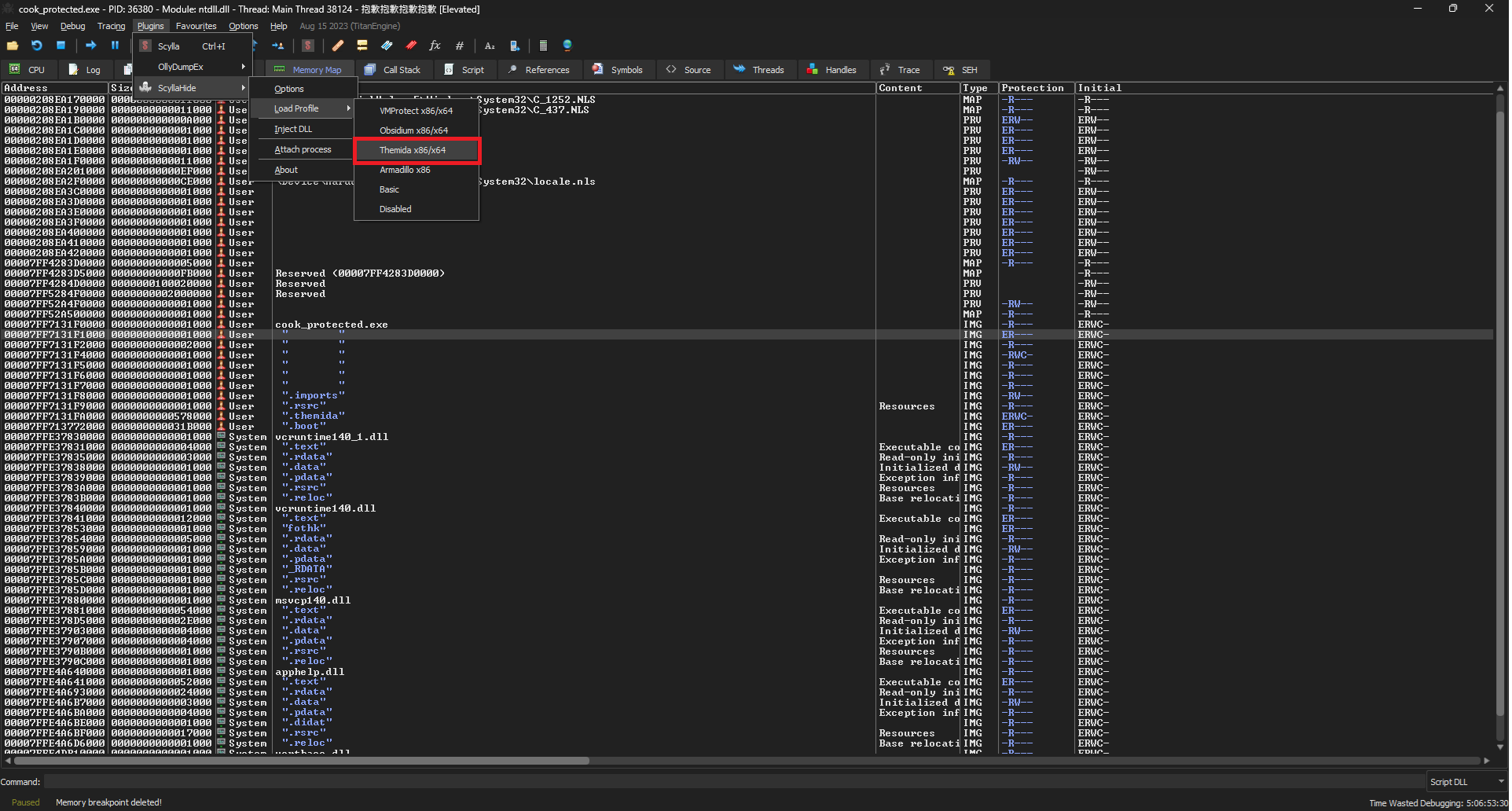Image resolution: width=1512 pixels, height=811 pixels.
Task: Click the Content column header
Action: point(917,88)
